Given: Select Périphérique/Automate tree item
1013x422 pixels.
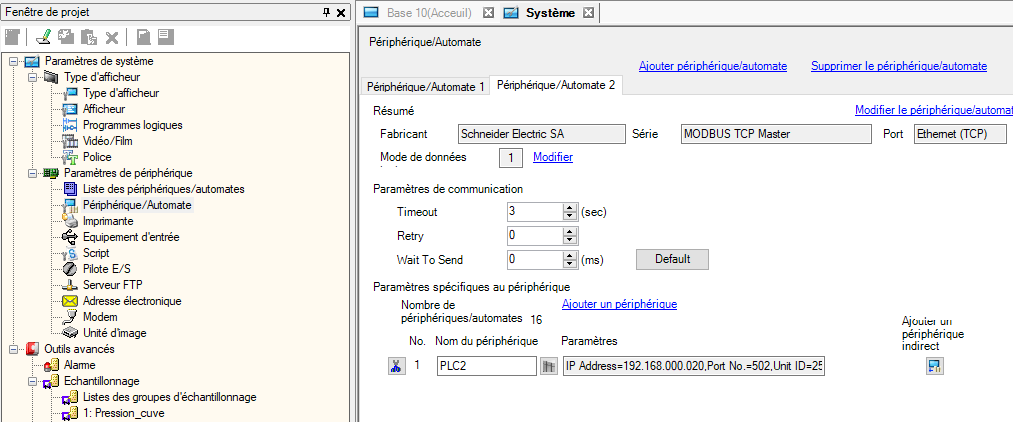Looking at the screenshot, I should 138,206.
